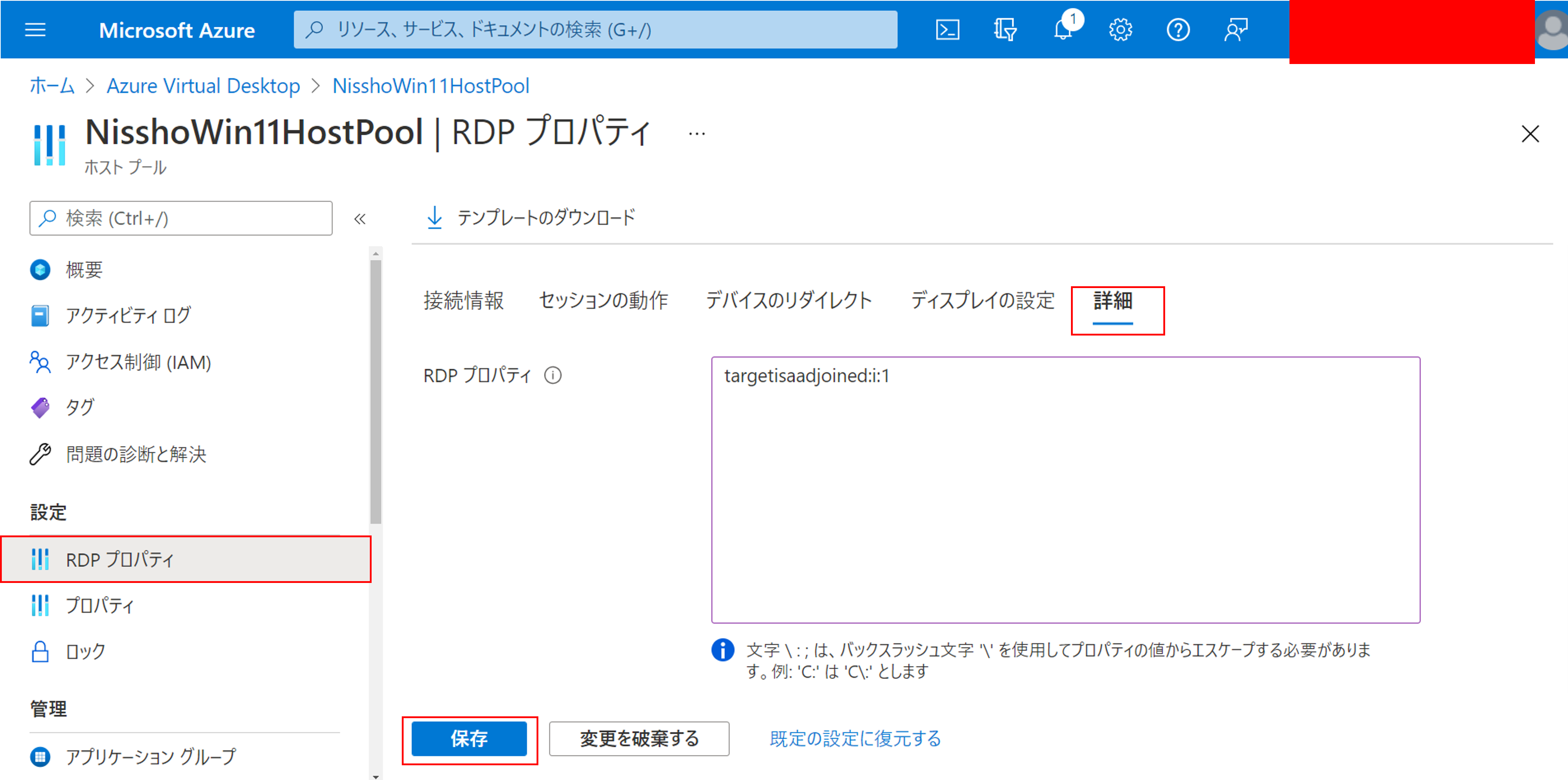Click the RDP properties text area
The image size is (1568, 780).
point(1065,490)
